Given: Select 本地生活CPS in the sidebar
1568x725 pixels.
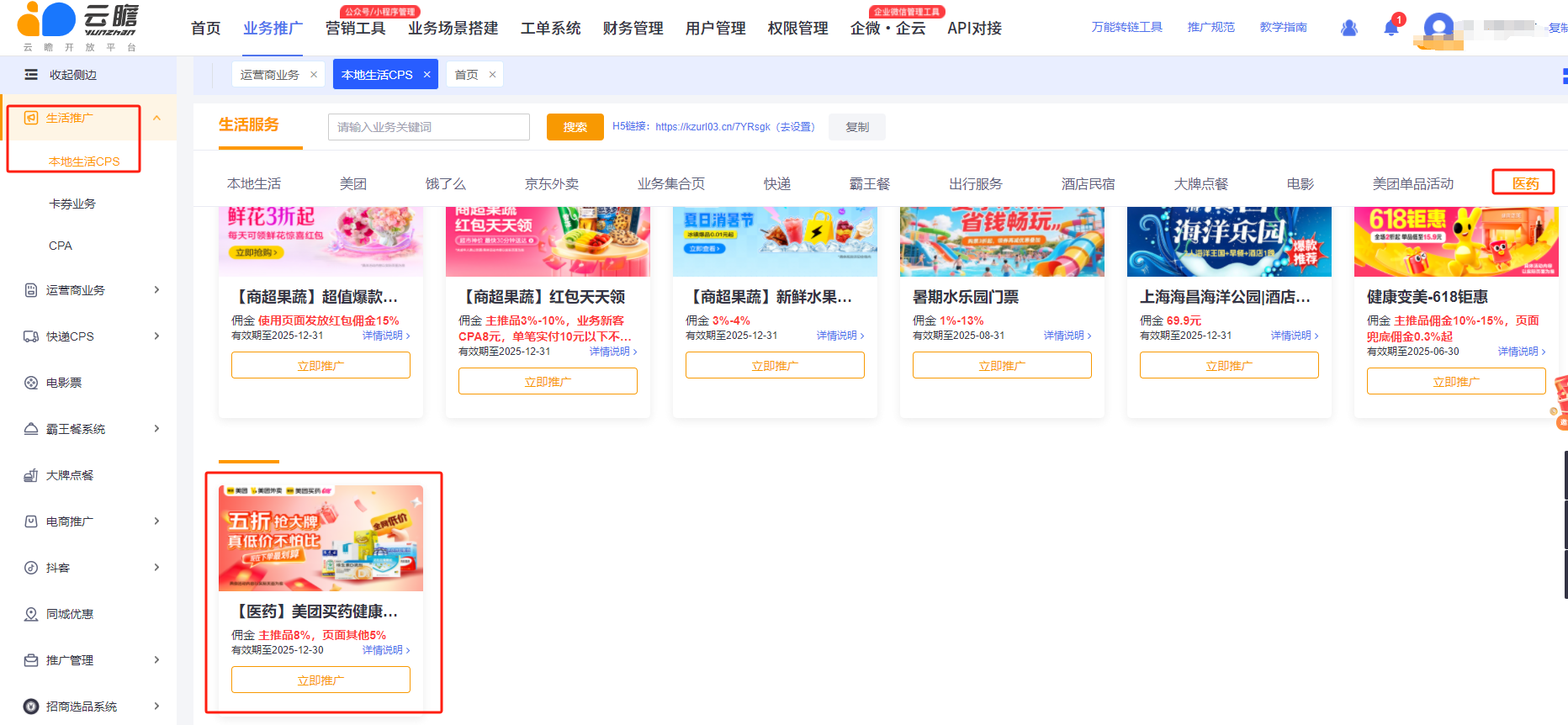Looking at the screenshot, I should 84,161.
